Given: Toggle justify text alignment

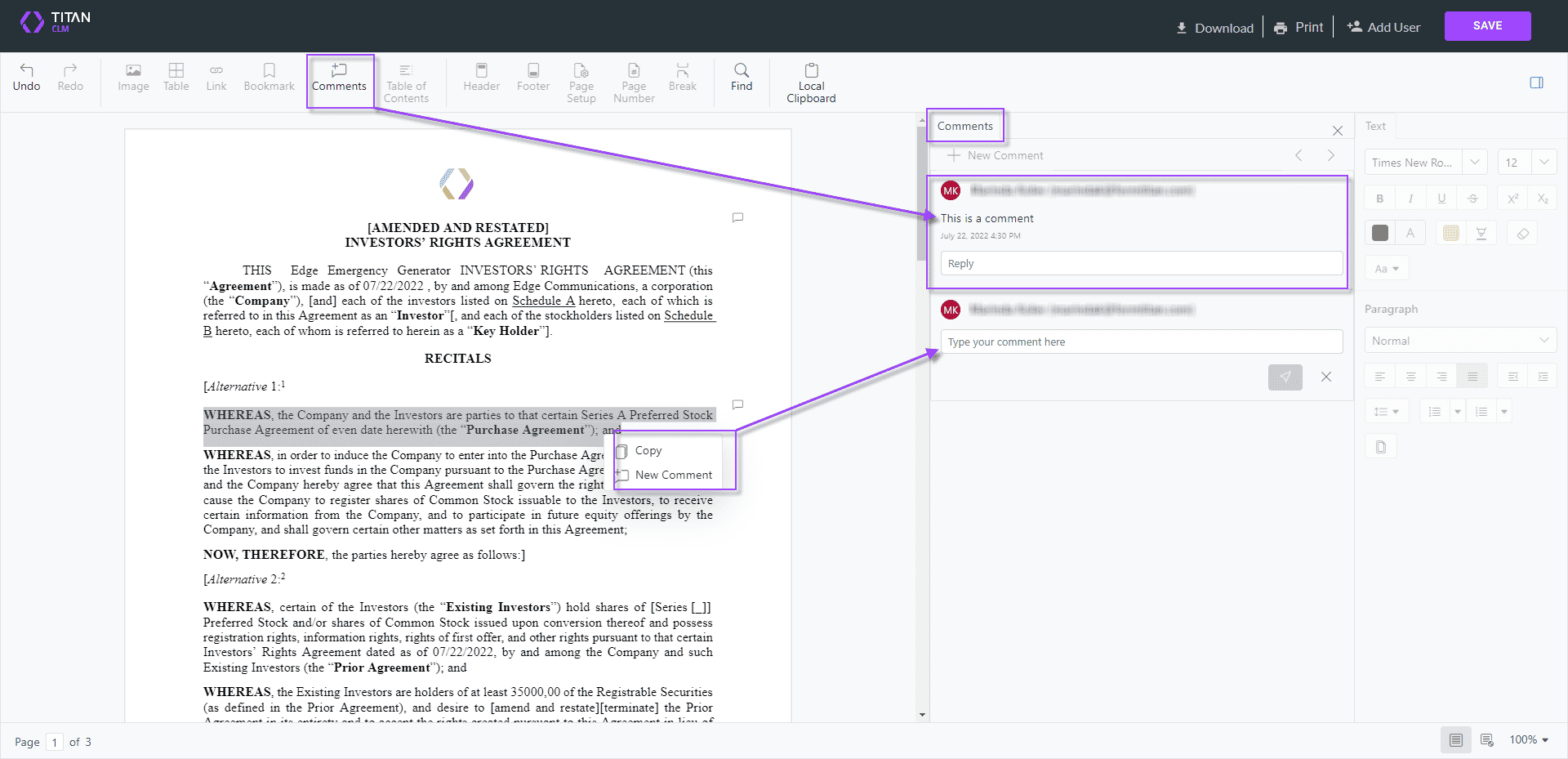Looking at the screenshot, I should (1472, 377).
